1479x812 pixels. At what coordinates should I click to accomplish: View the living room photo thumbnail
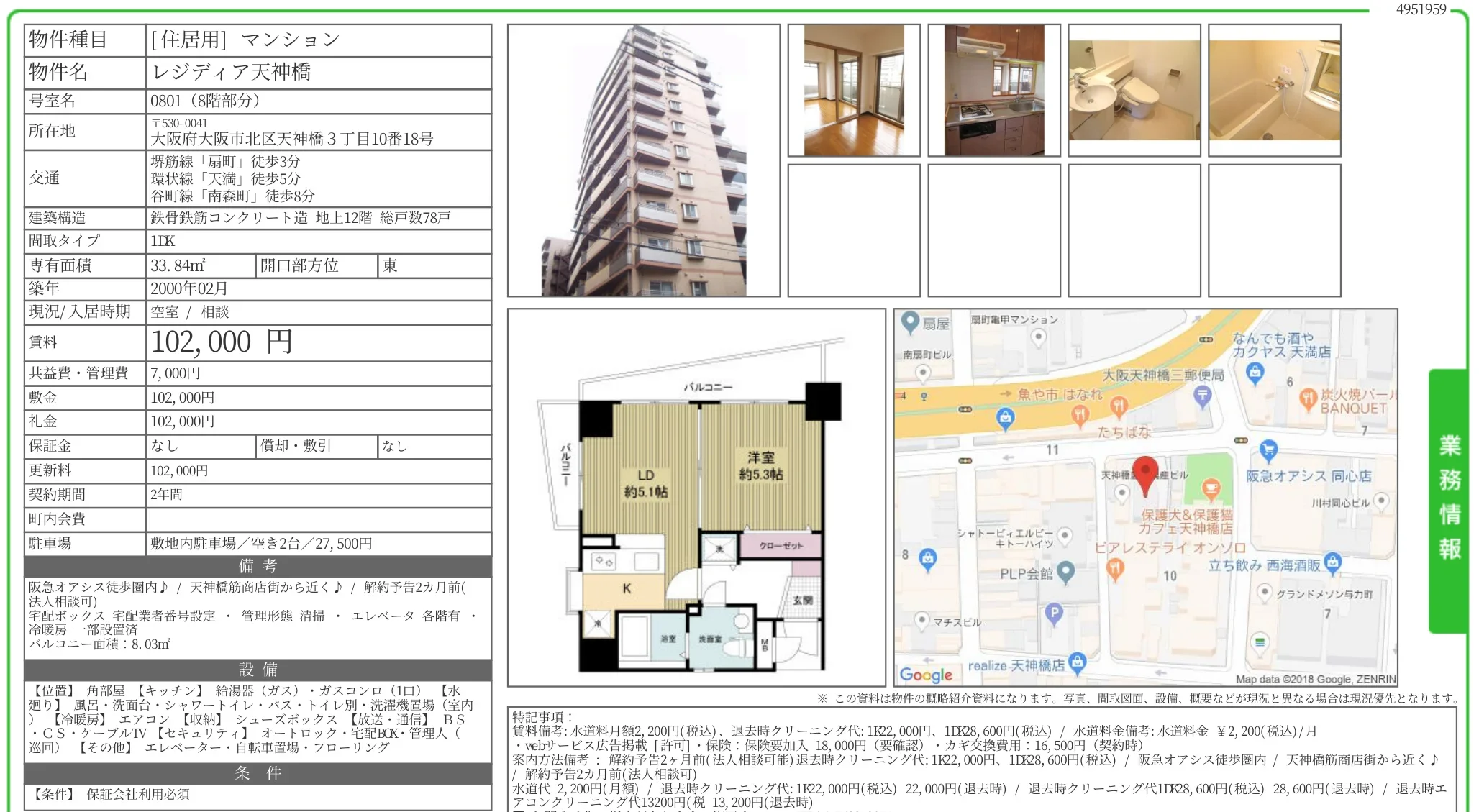pyautogui.click(x=854, y=90)
